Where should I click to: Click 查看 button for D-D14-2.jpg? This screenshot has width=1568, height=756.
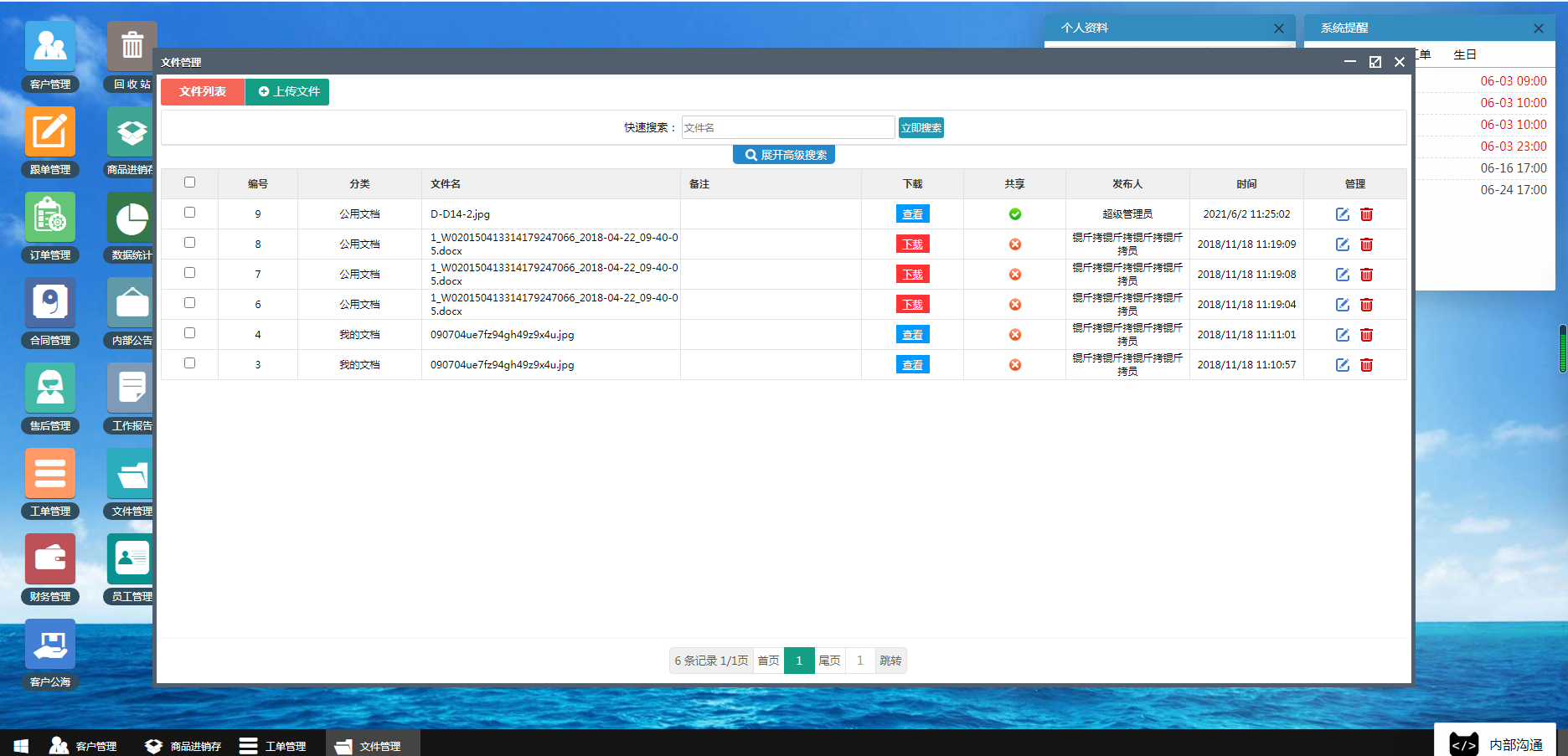click(913, 214)
